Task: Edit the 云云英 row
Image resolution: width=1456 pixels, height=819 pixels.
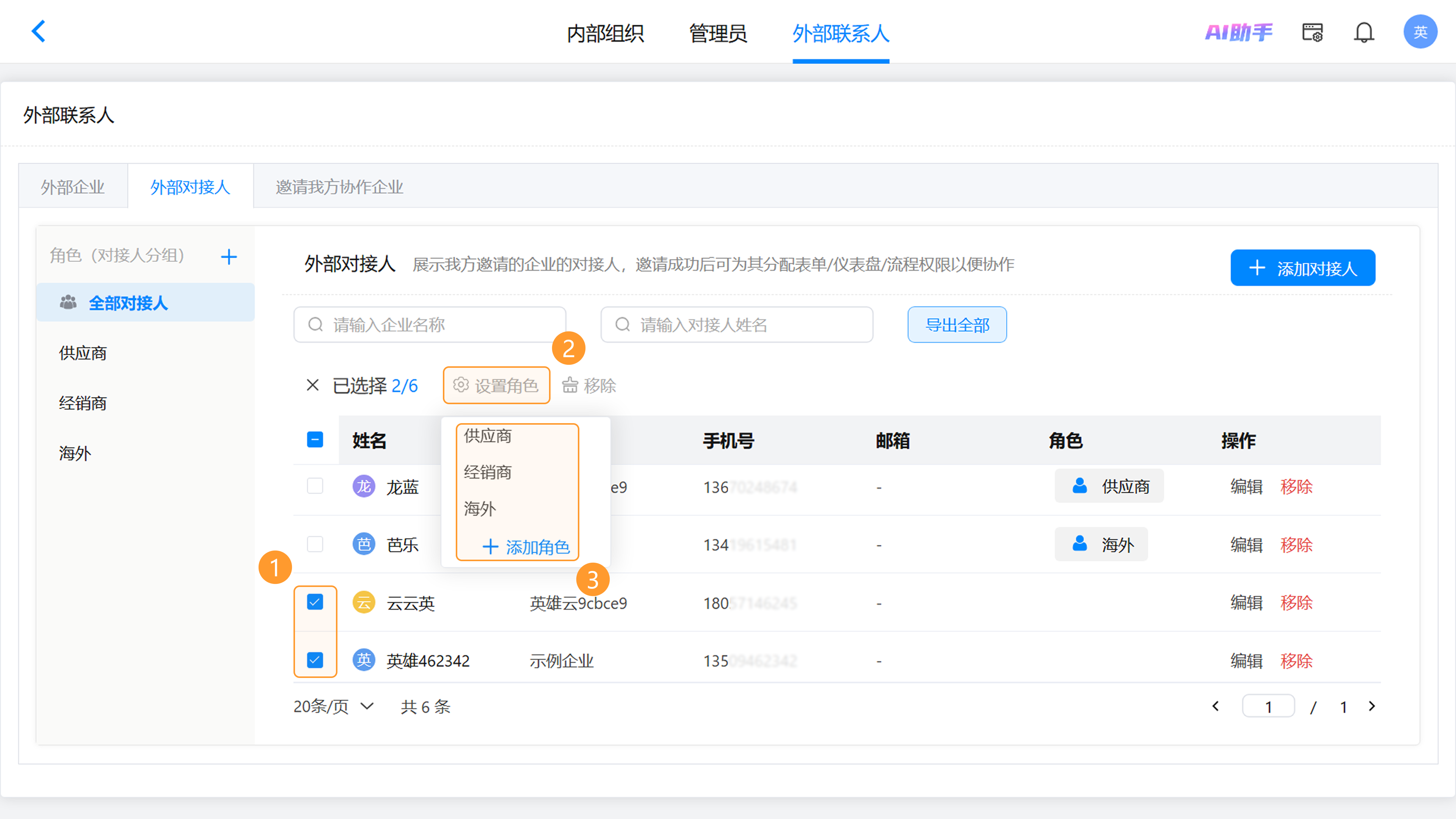Action: (1246, 602)
